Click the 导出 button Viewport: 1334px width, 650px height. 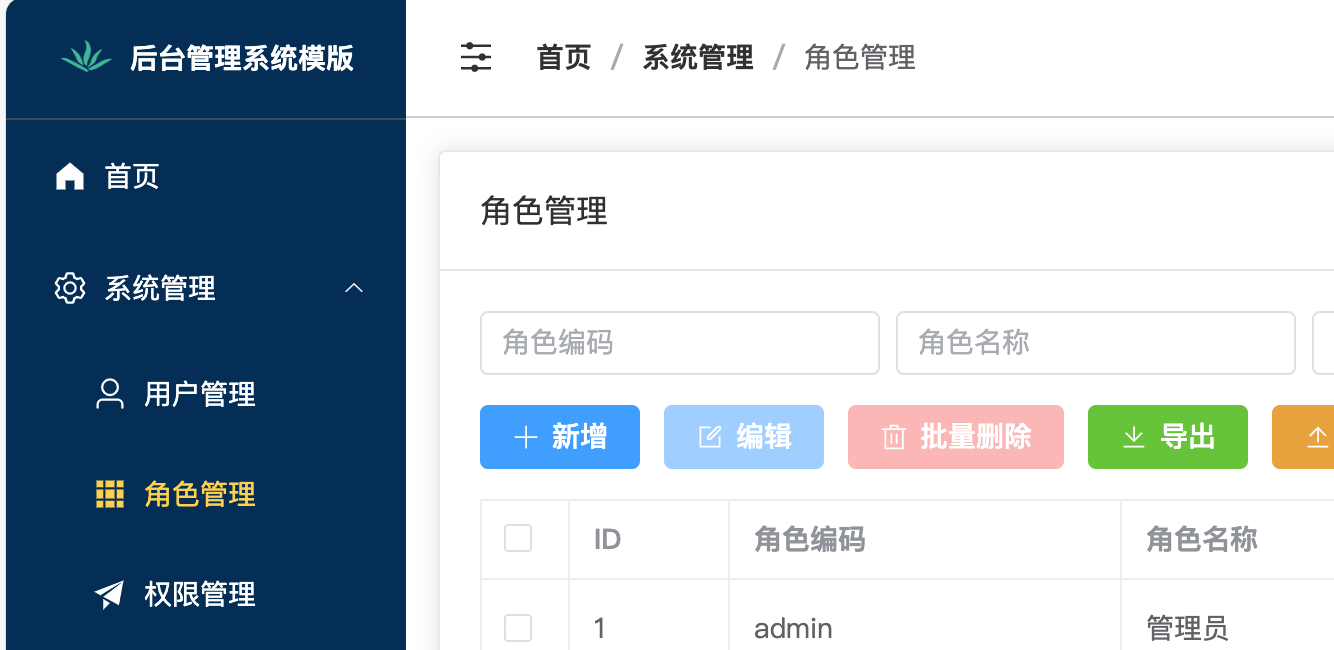[1168, 437]
